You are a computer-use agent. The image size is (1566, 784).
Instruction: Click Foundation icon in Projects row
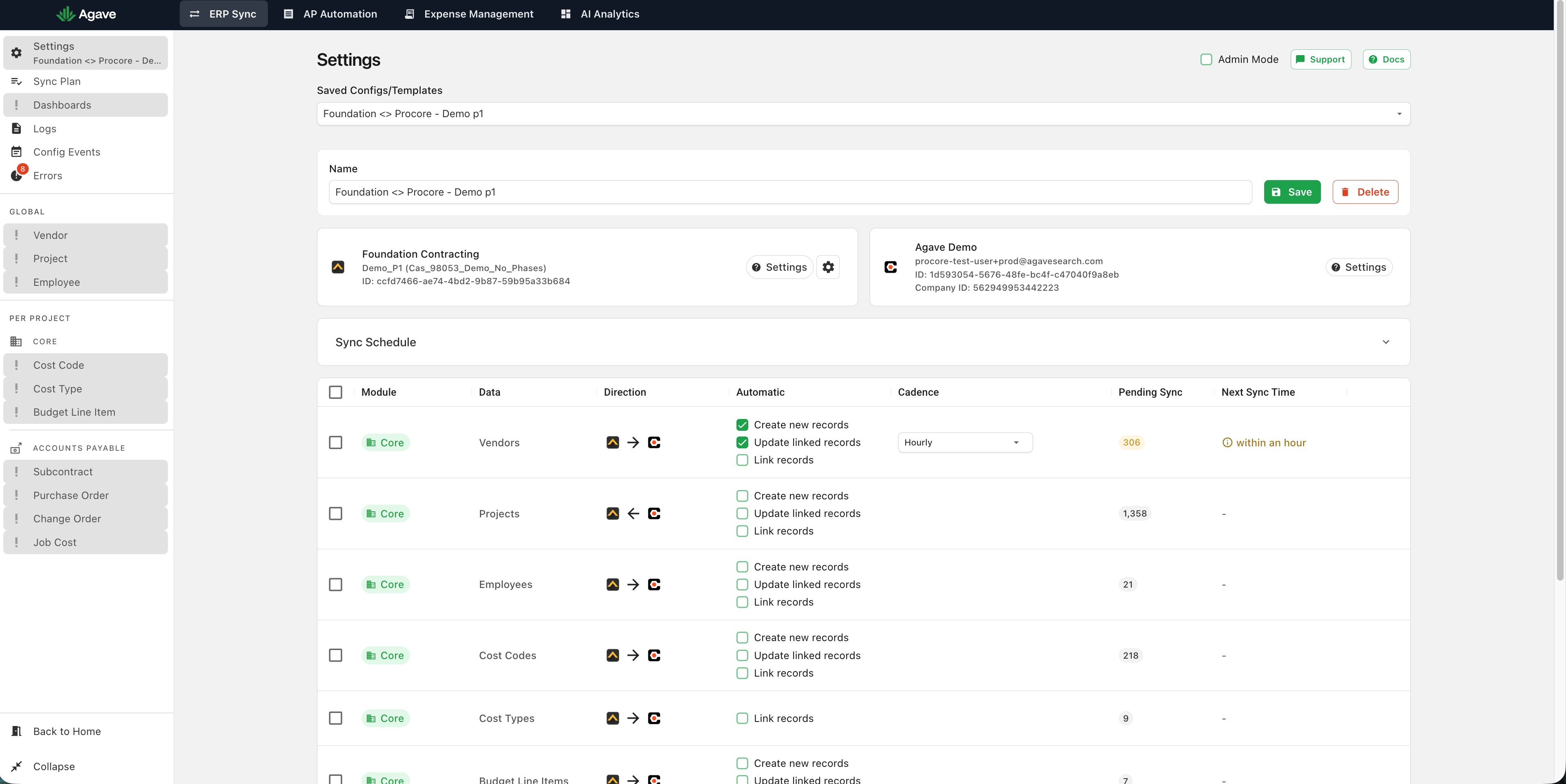(612, 514)
